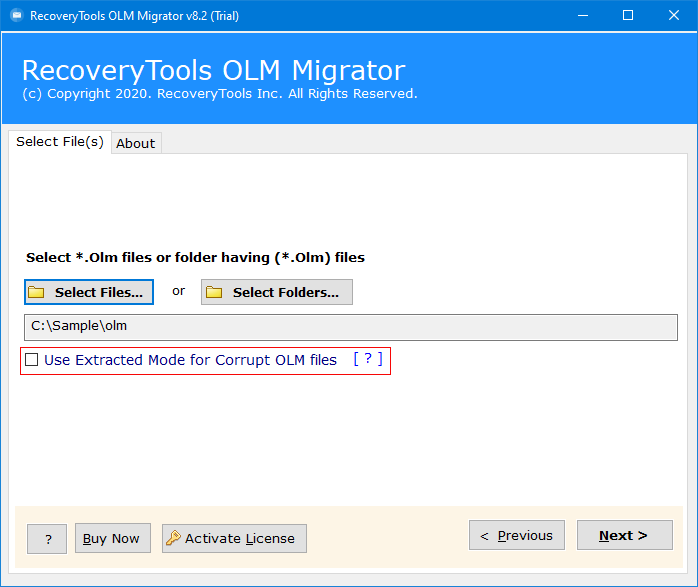Screen dimensions: 698x587
Task: Open the [ ? ] help link for Extracted Mode
Action: pyautogui.click(x=368, y=359)
